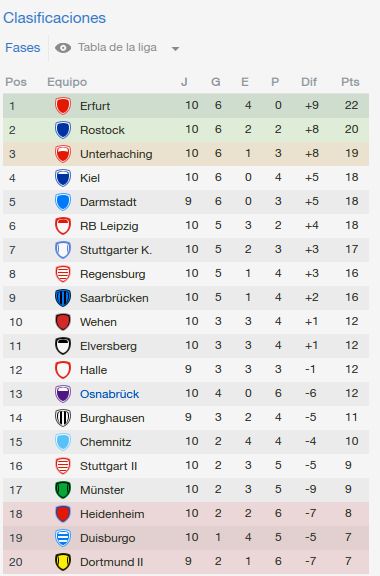Select the Heidenheim row
The height and width of the screenshot is (576, 380).
186,514
